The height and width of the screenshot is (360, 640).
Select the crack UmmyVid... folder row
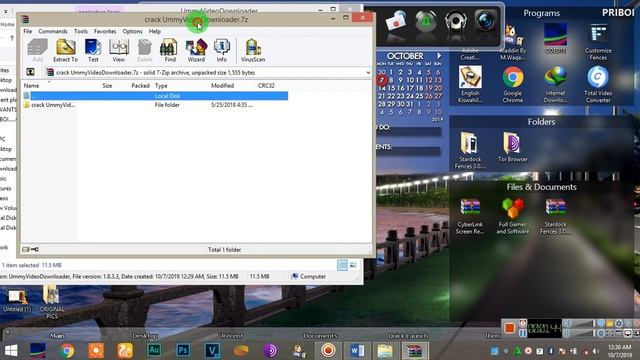click(155, 105)
